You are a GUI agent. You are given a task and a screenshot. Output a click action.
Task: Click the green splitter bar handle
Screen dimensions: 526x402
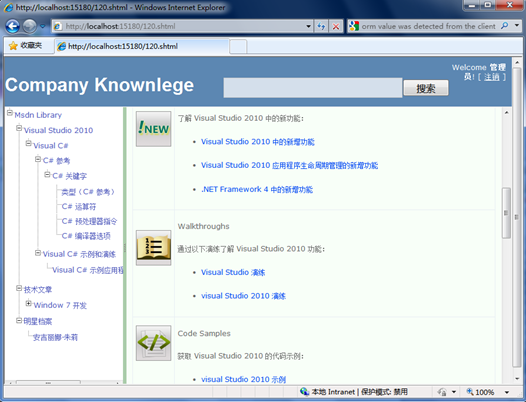[125, 248]
